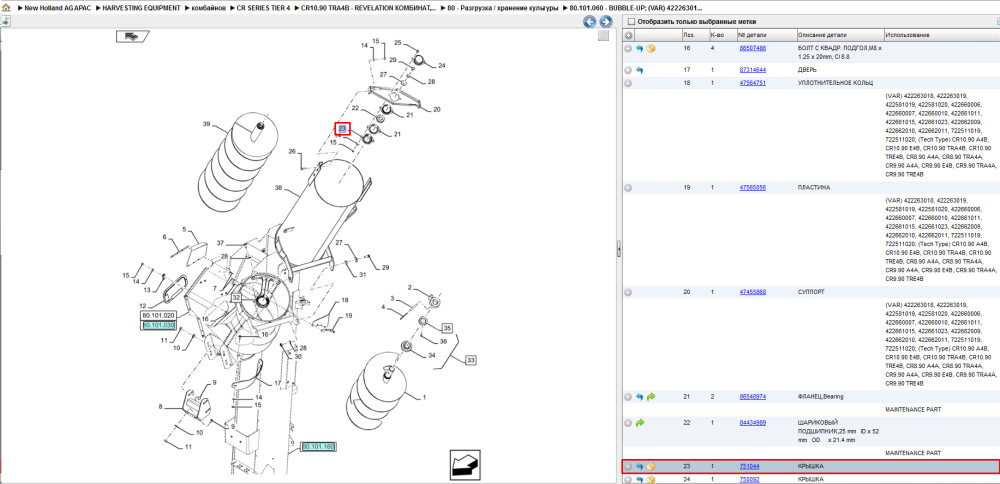Click green forward arrow in row 22
Viewport: 1000px width, 484px height.
pos(640,423)
